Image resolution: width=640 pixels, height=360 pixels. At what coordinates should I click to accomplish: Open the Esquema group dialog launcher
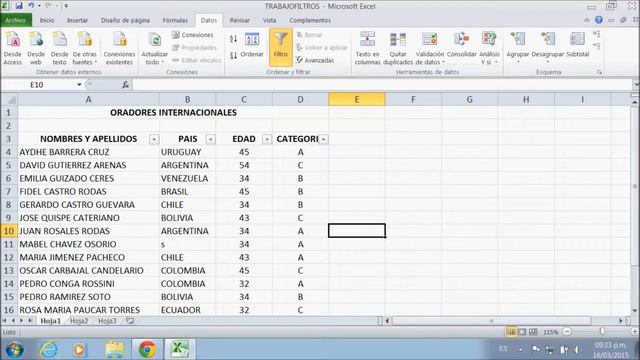coord(599,72)
